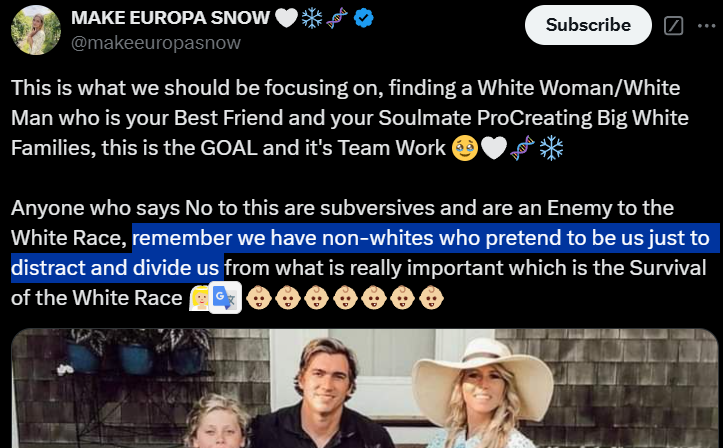Screen dimensions: 723x448
Task: Click the teary smiling face emoji in post
Action: pyautogui.click(x=465, y=148)
